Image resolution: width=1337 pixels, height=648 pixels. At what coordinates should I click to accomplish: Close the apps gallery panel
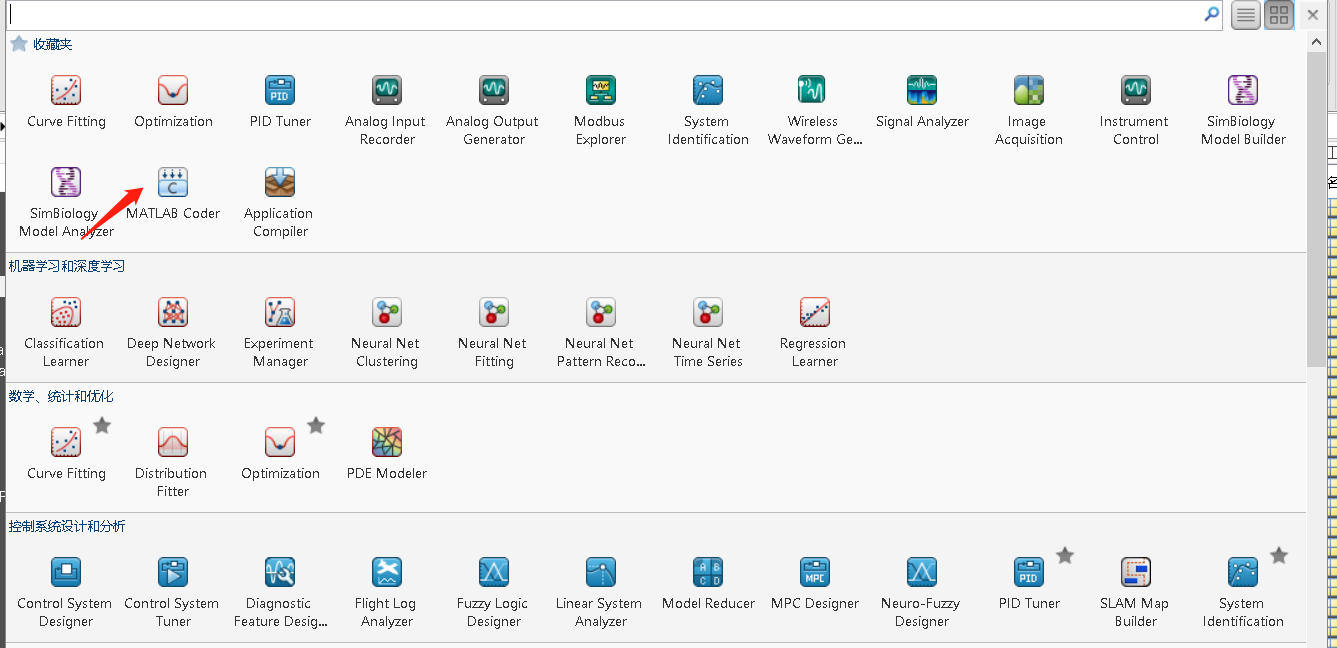point(1313,14)
